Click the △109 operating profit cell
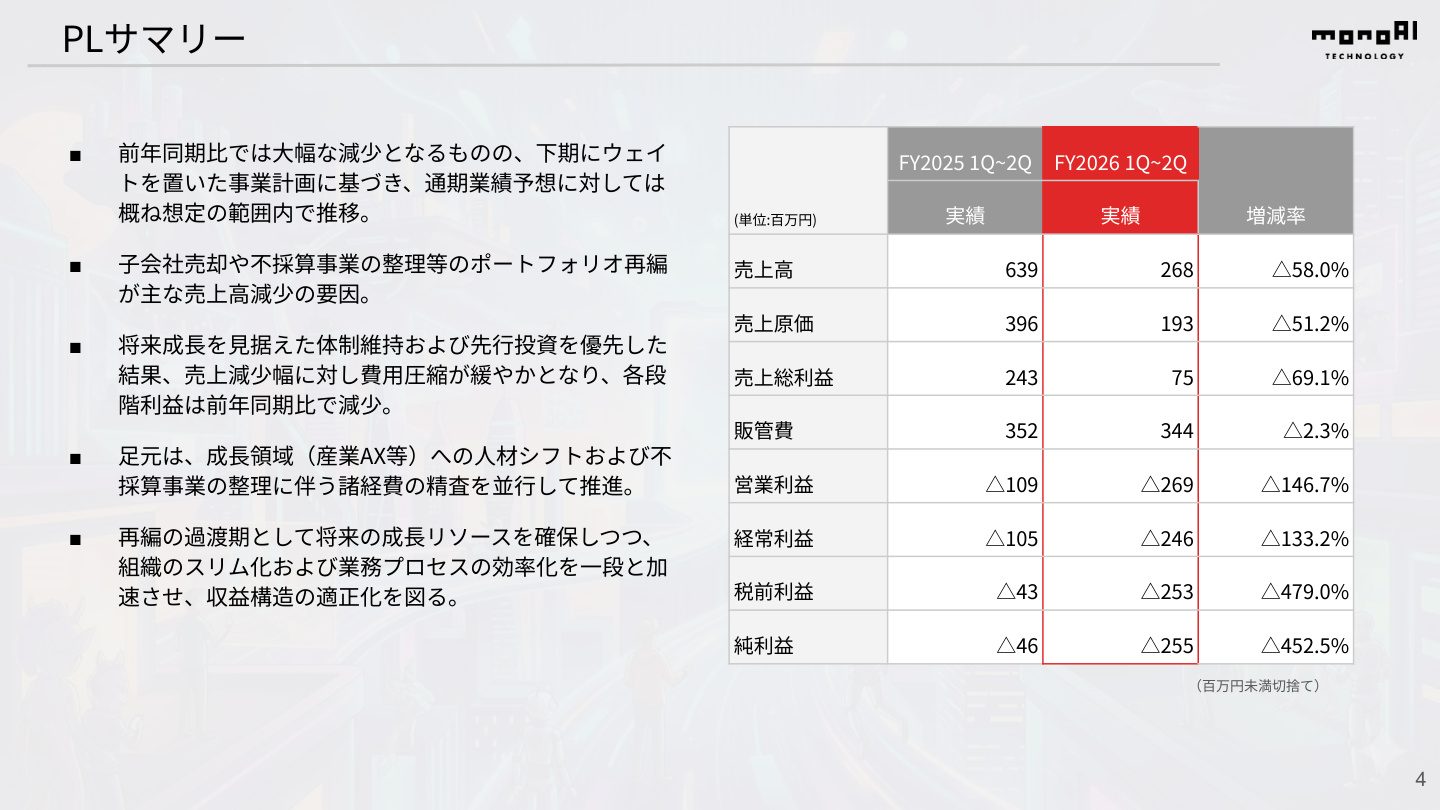This screenshot has width=1440, height=810. (x=965, y=477)
